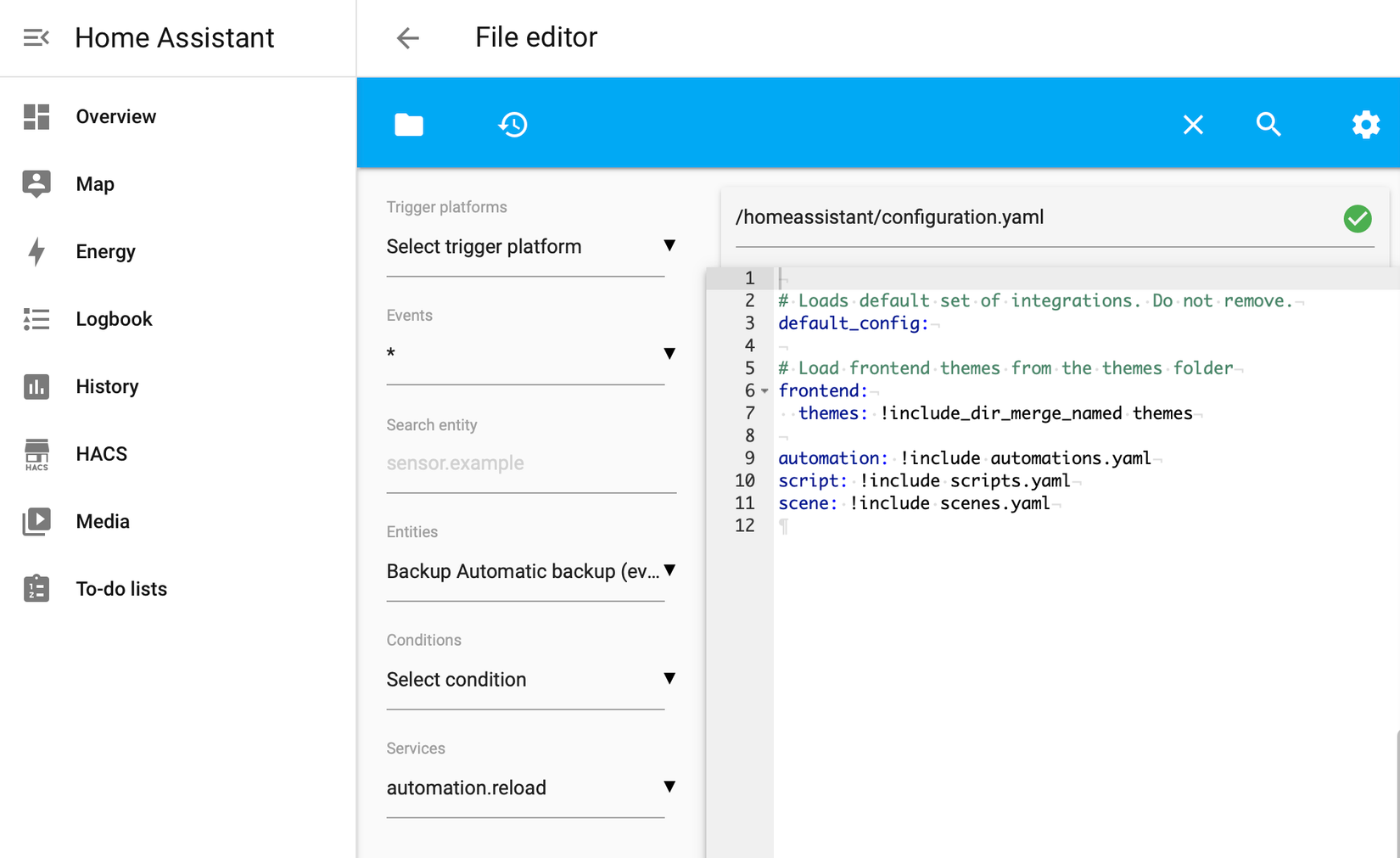This screenshot has height=858, width=1400.
Task: Open File editor settings gear
Action: pyautogui.click(x=1365, y=124)
